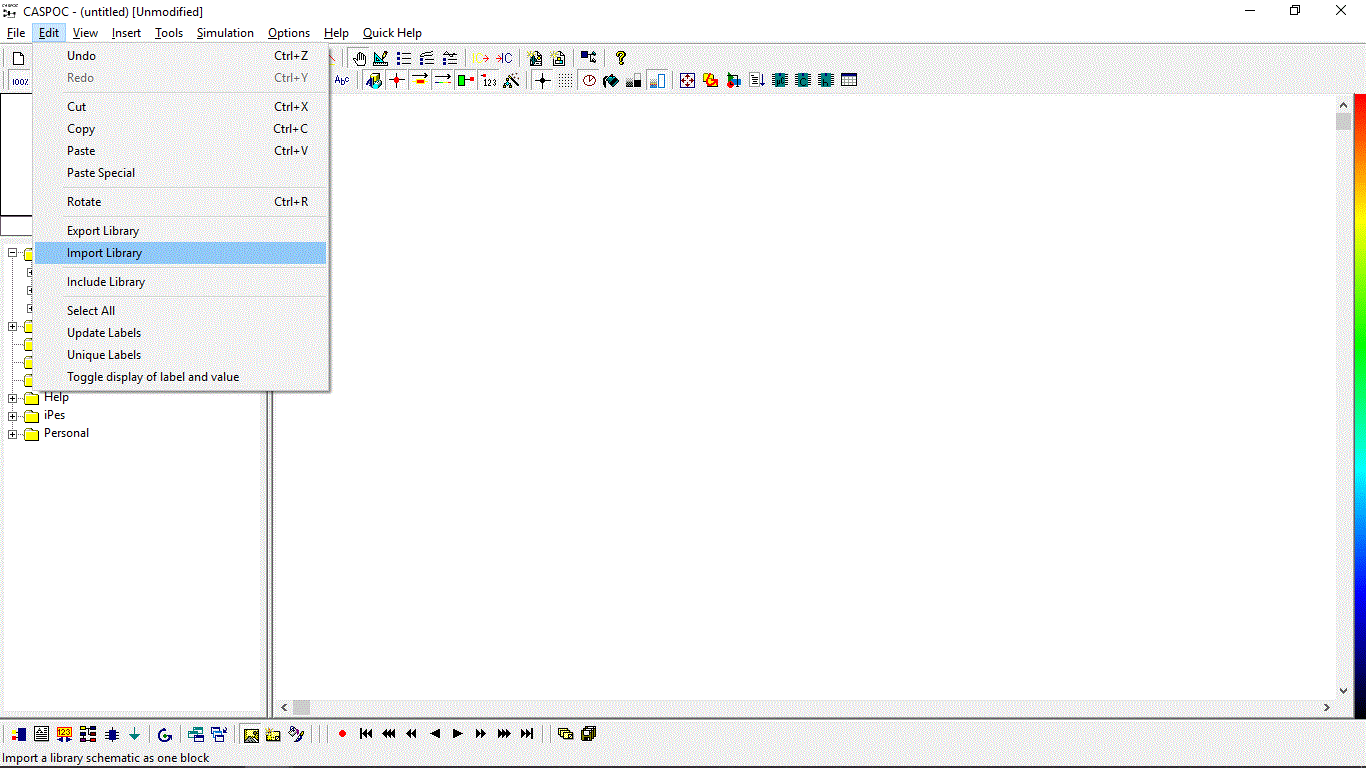Open the File menu

16,33
